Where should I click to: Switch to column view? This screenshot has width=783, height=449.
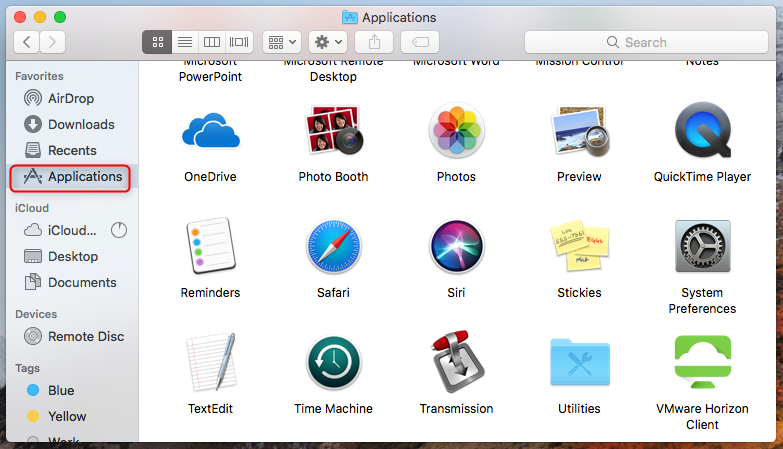pyautogui.click(x=212, y=42)
